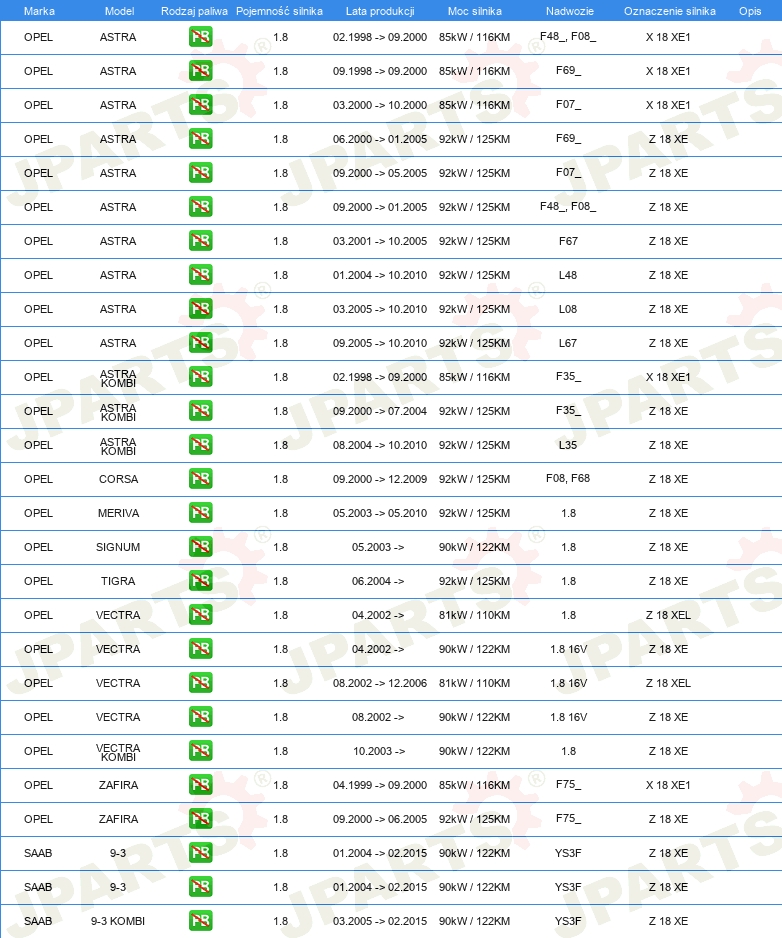Click the Opis column header
Image resolution: width=782 pixels, height=938 pixels.
(750, 11)
